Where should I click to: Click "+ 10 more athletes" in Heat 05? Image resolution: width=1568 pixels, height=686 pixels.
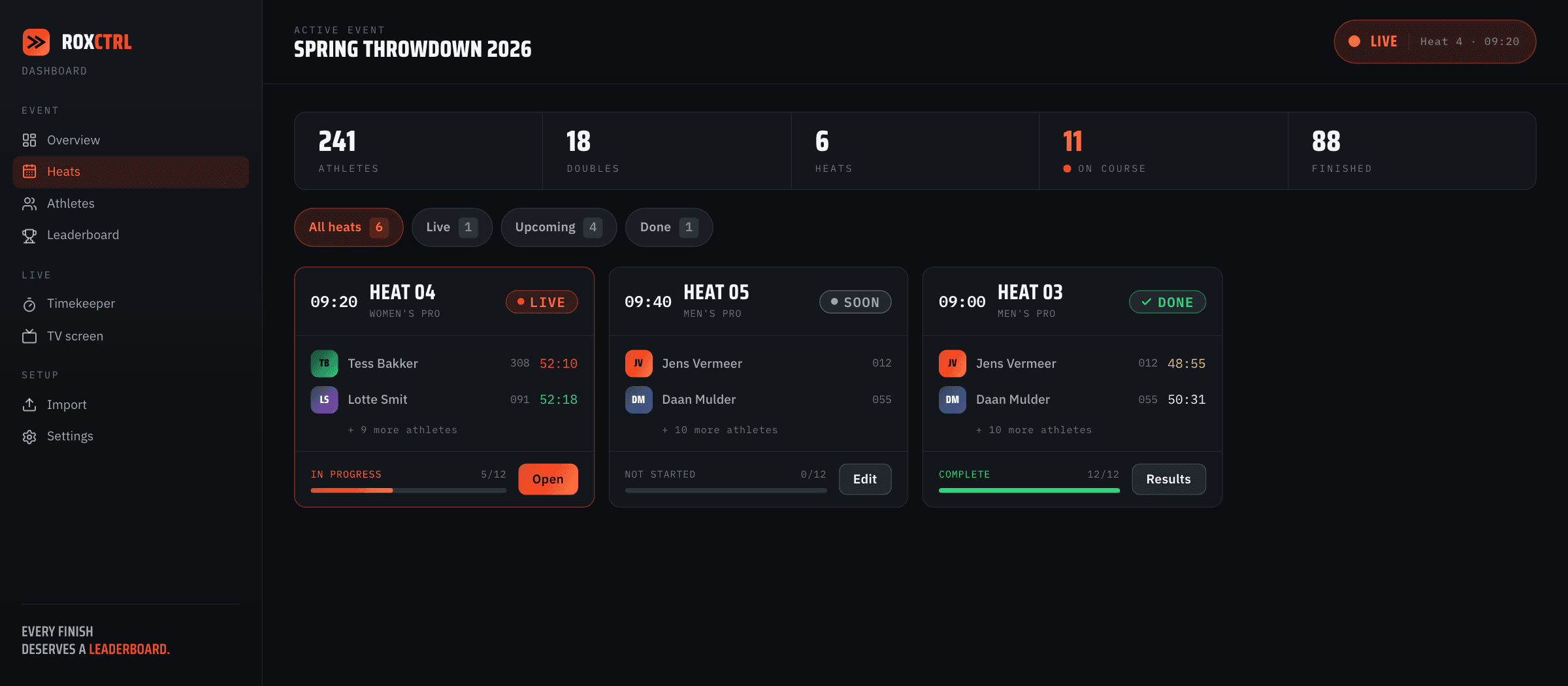[720, 430]
